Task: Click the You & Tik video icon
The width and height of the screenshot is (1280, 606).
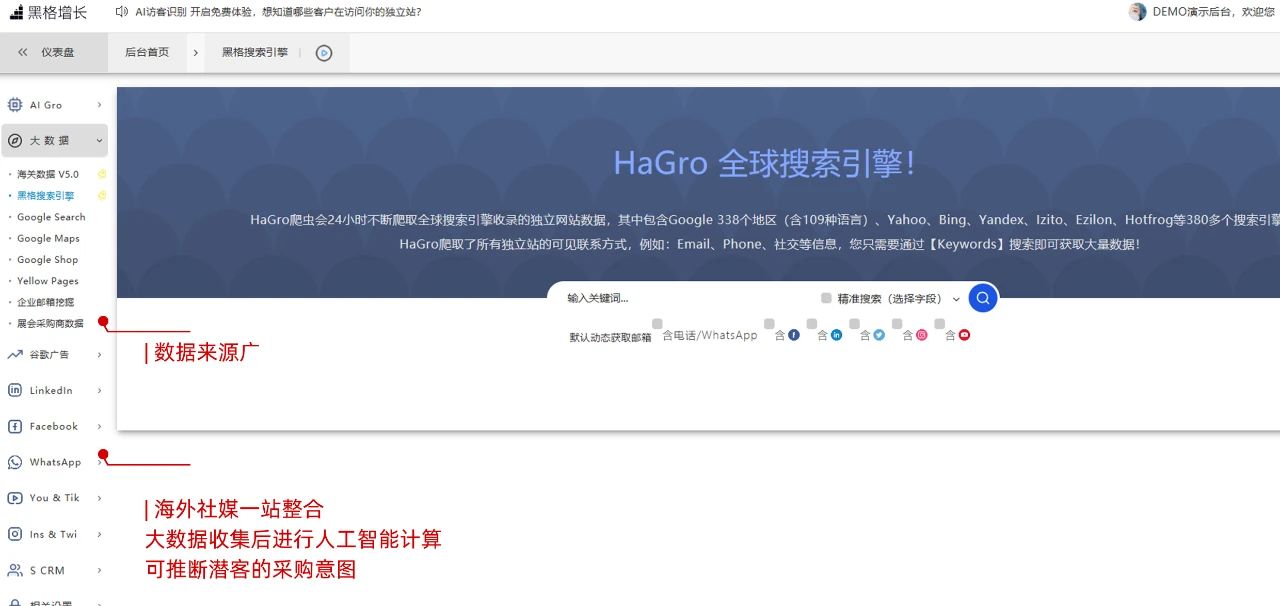Action: coord(15,498)
